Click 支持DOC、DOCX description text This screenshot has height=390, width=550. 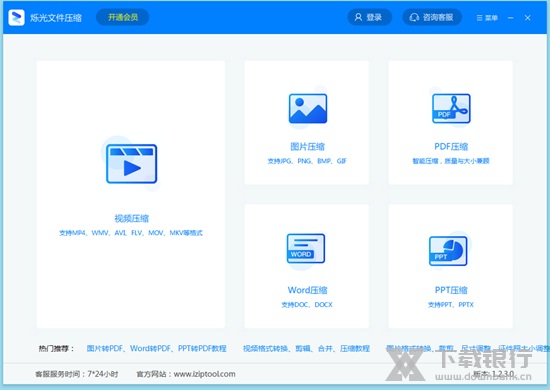[307, 305]
